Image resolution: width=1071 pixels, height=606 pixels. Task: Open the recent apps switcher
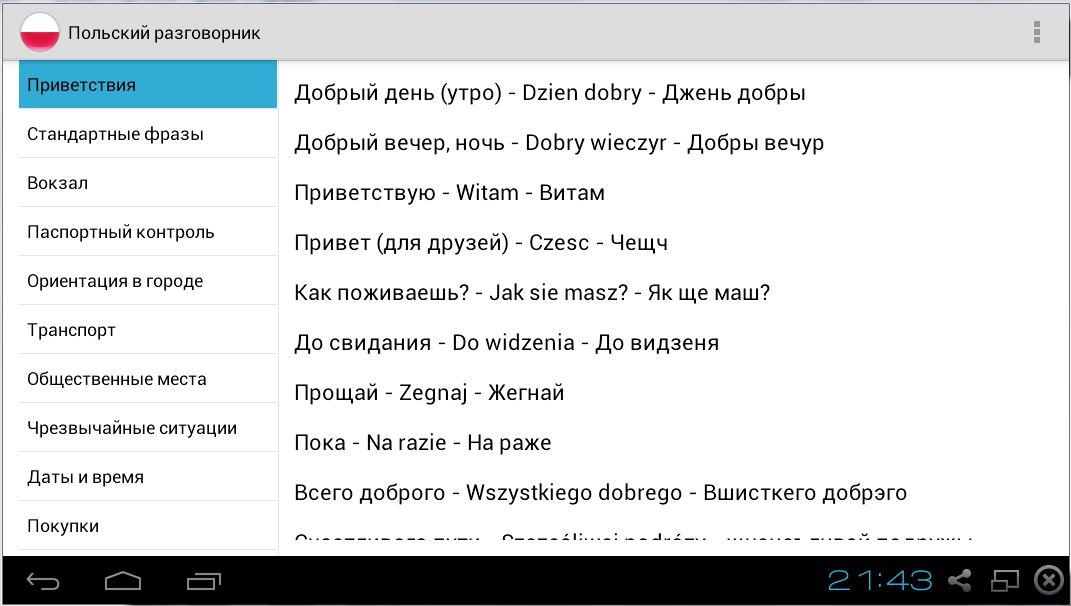pyautogui.click(x=204, y=581)
